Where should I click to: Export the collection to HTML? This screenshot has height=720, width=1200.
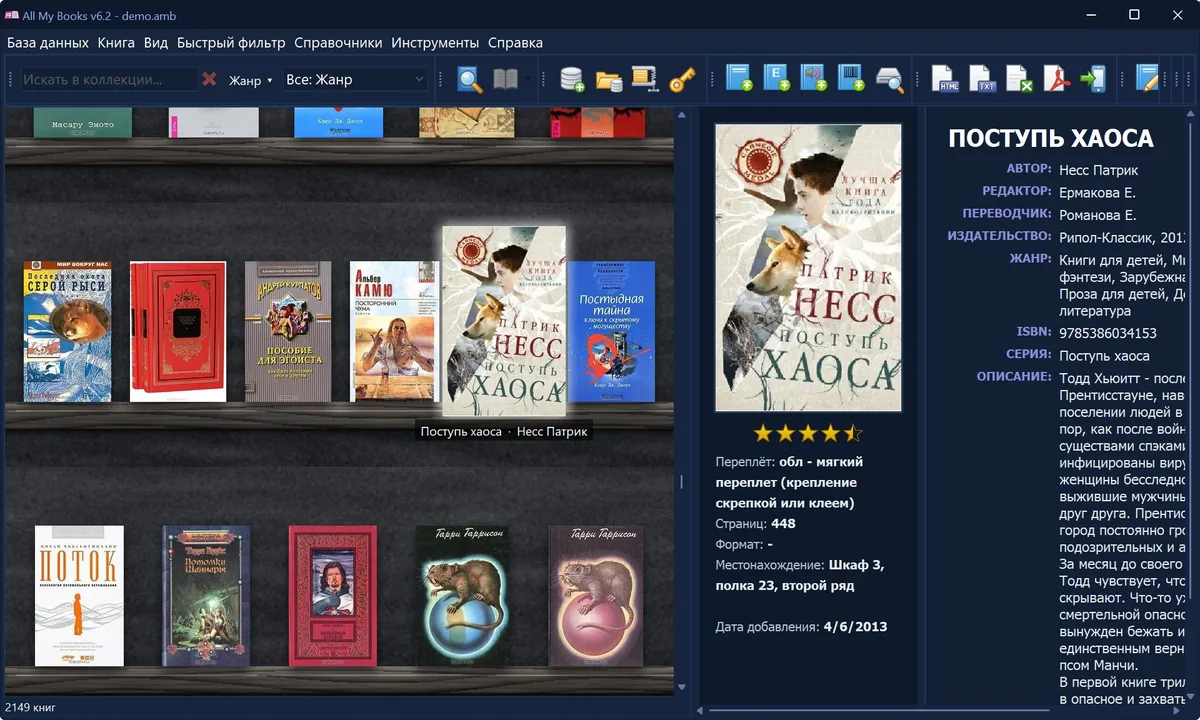coord(946,79)
